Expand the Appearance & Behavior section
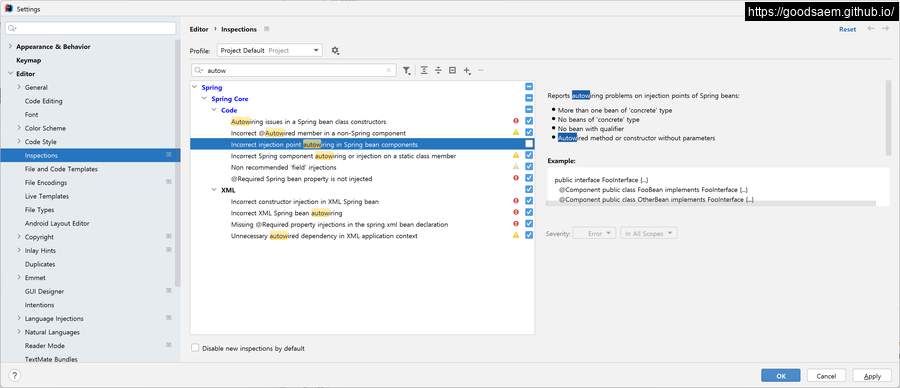900x388 pixels. pyautogui.click(x=11, y=46)
